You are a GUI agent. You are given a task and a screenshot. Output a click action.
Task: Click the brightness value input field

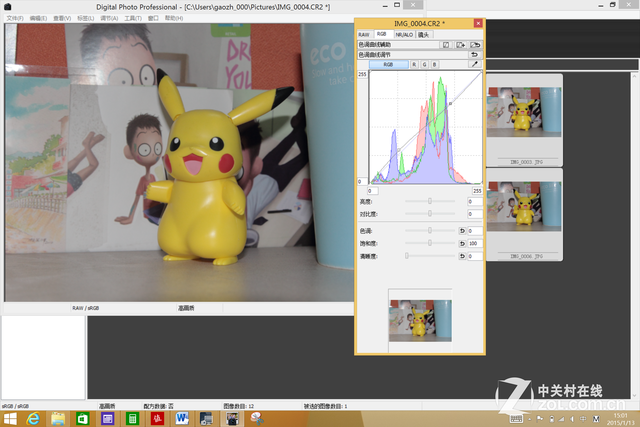click(x=475, y=202)
